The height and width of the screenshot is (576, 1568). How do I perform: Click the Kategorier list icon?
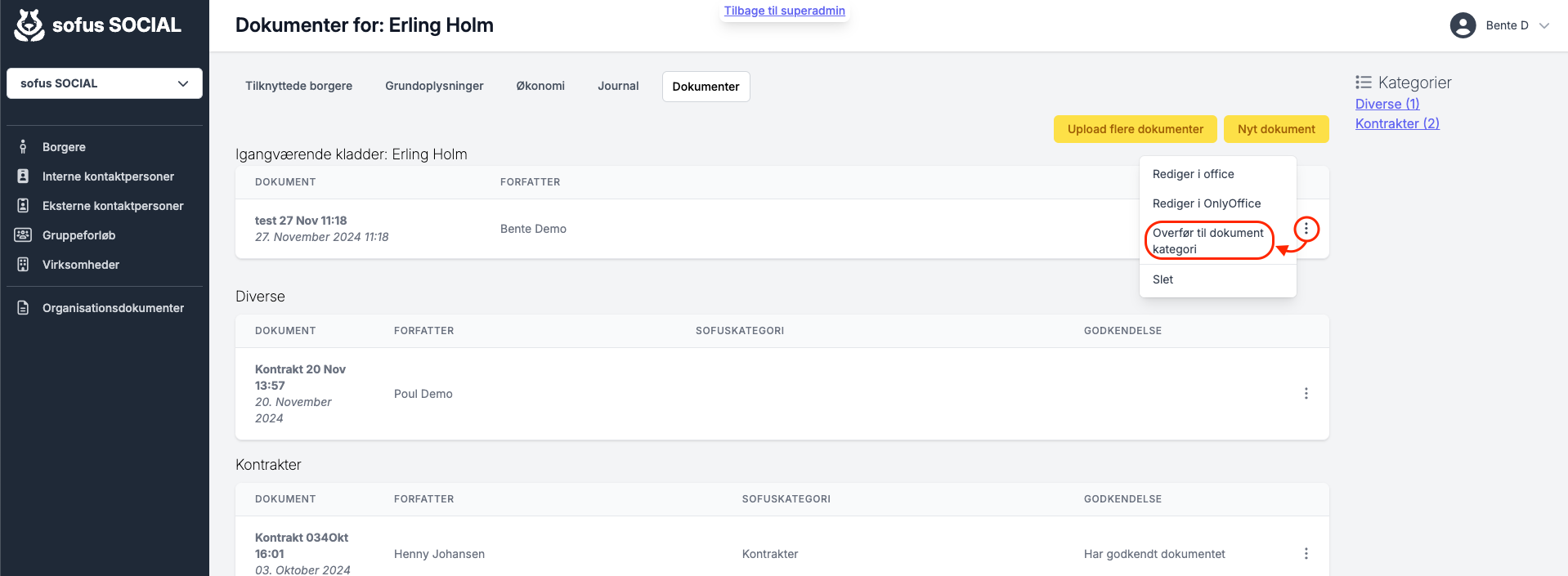1363,83
